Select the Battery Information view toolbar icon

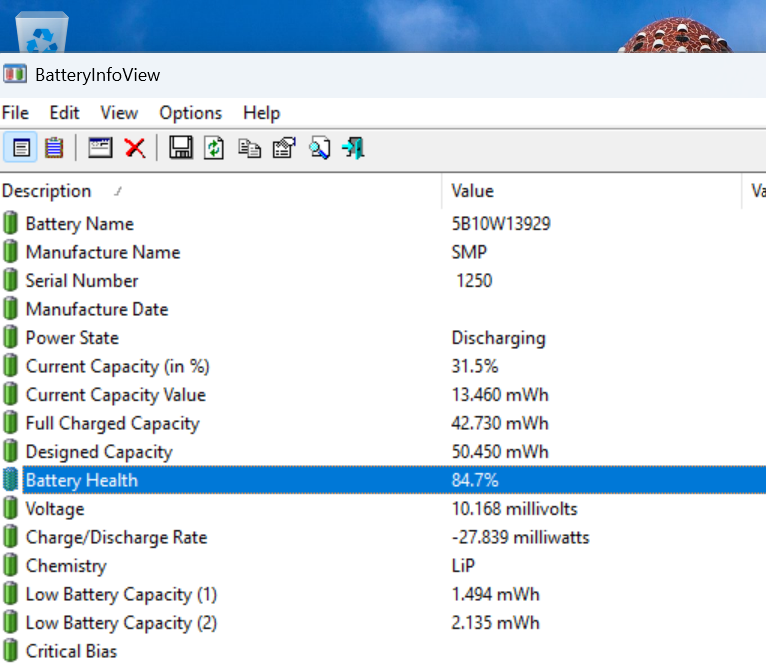pyautogui.click(x=21, y=148)
